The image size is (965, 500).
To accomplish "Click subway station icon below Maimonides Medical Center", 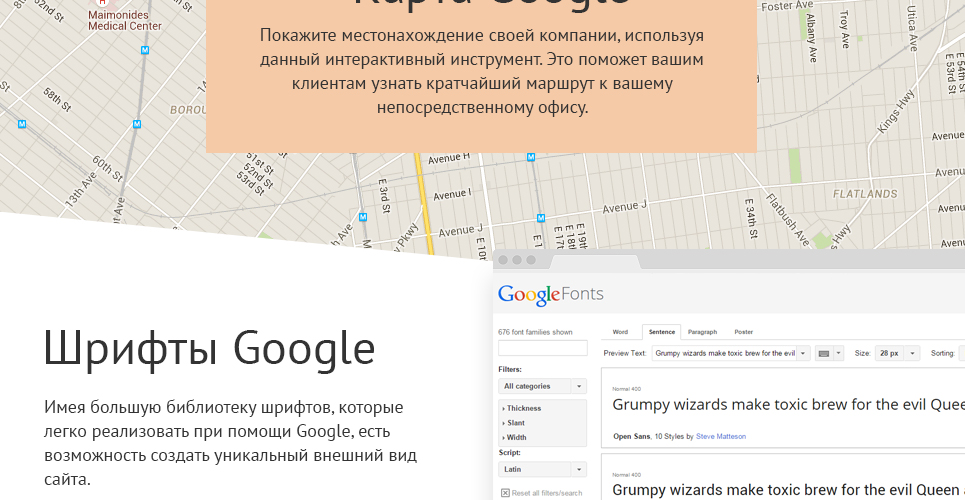I will [145, 50].
